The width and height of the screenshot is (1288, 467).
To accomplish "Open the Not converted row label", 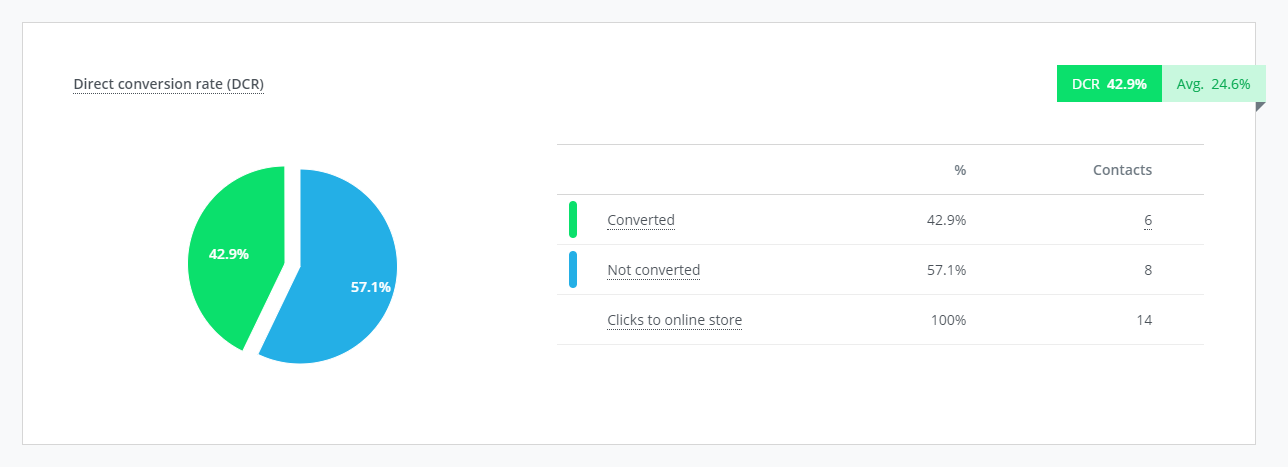I will 654,270.
